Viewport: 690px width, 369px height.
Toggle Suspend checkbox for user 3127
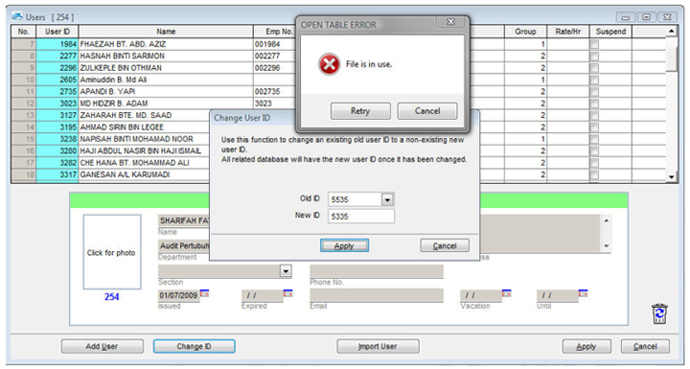594,116
